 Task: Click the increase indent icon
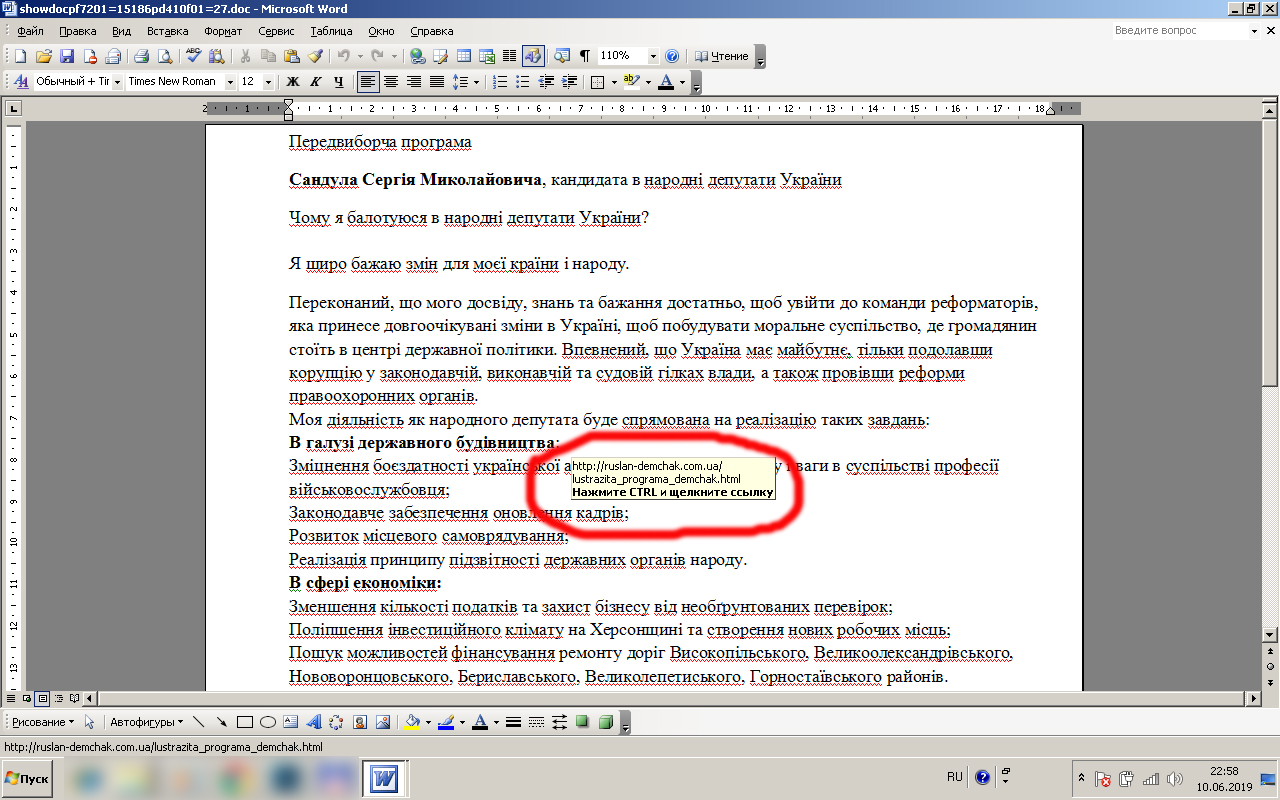(569, 82)
